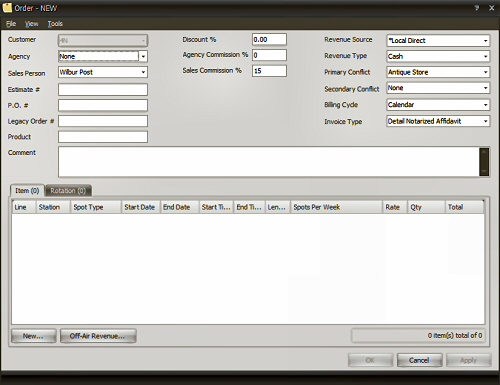Click the help question mark icon

[x=477, y=8]
